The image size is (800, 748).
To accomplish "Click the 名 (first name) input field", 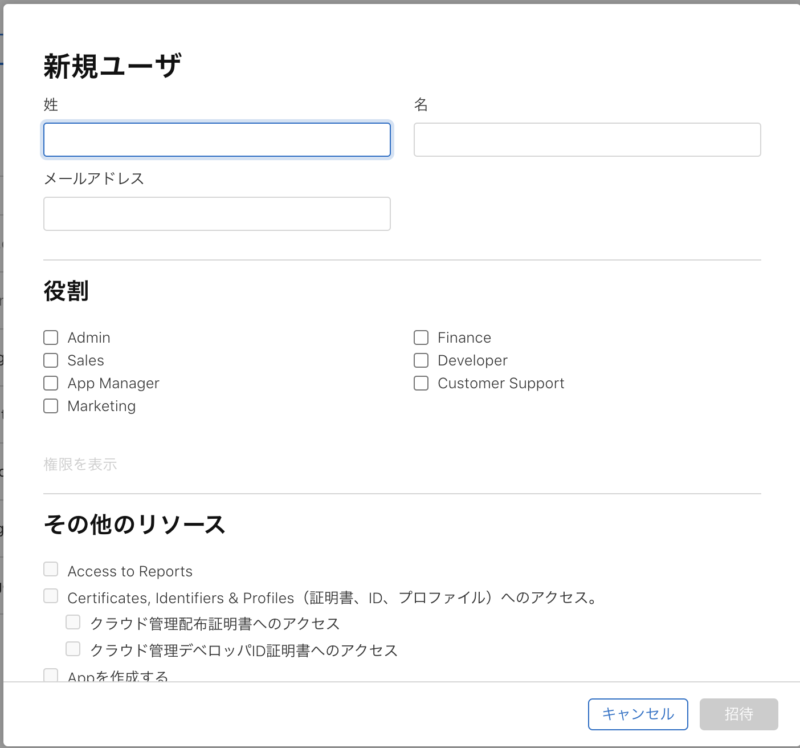I will click(587, 140).
